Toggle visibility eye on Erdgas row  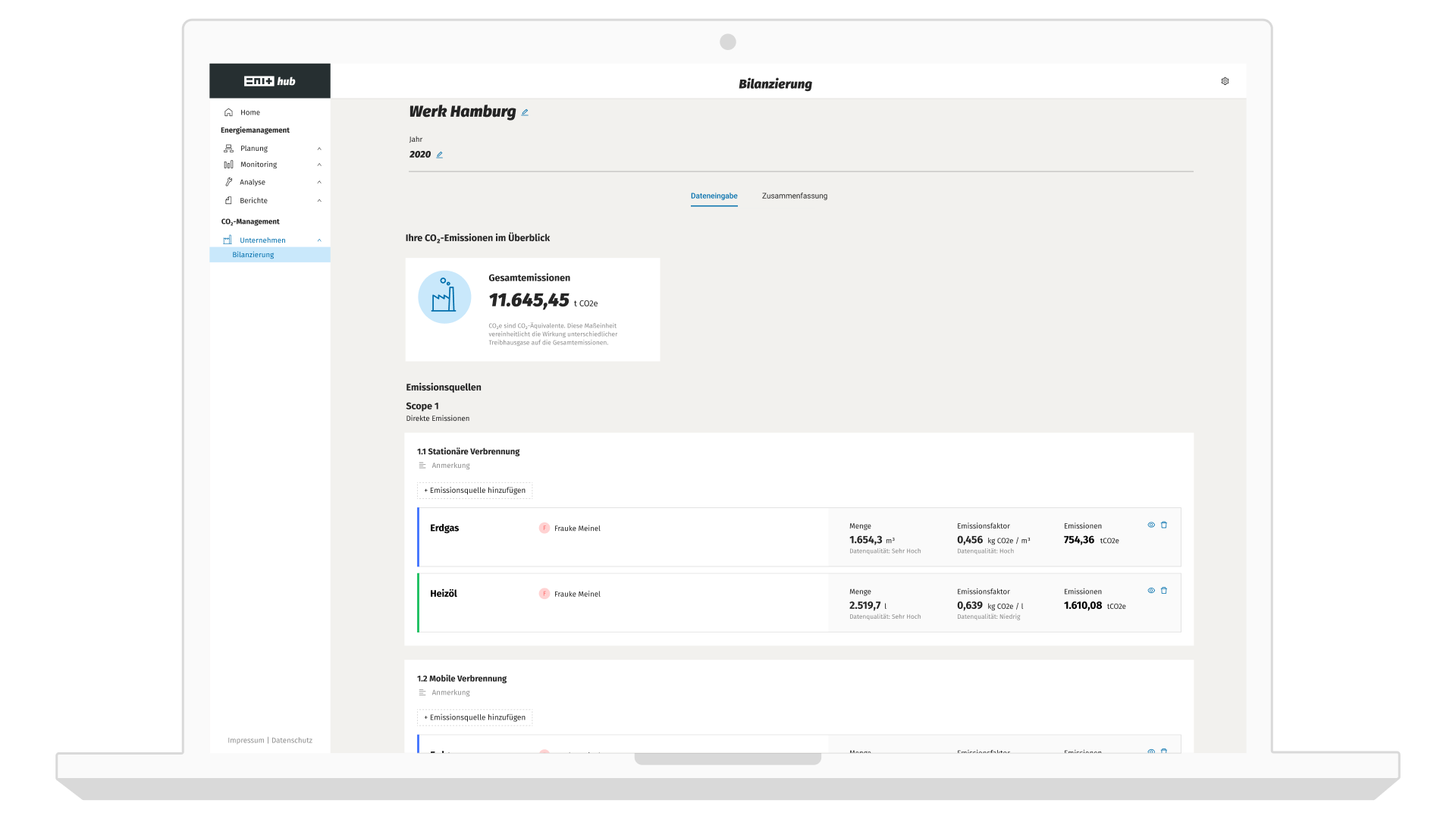click(1151, 525)
